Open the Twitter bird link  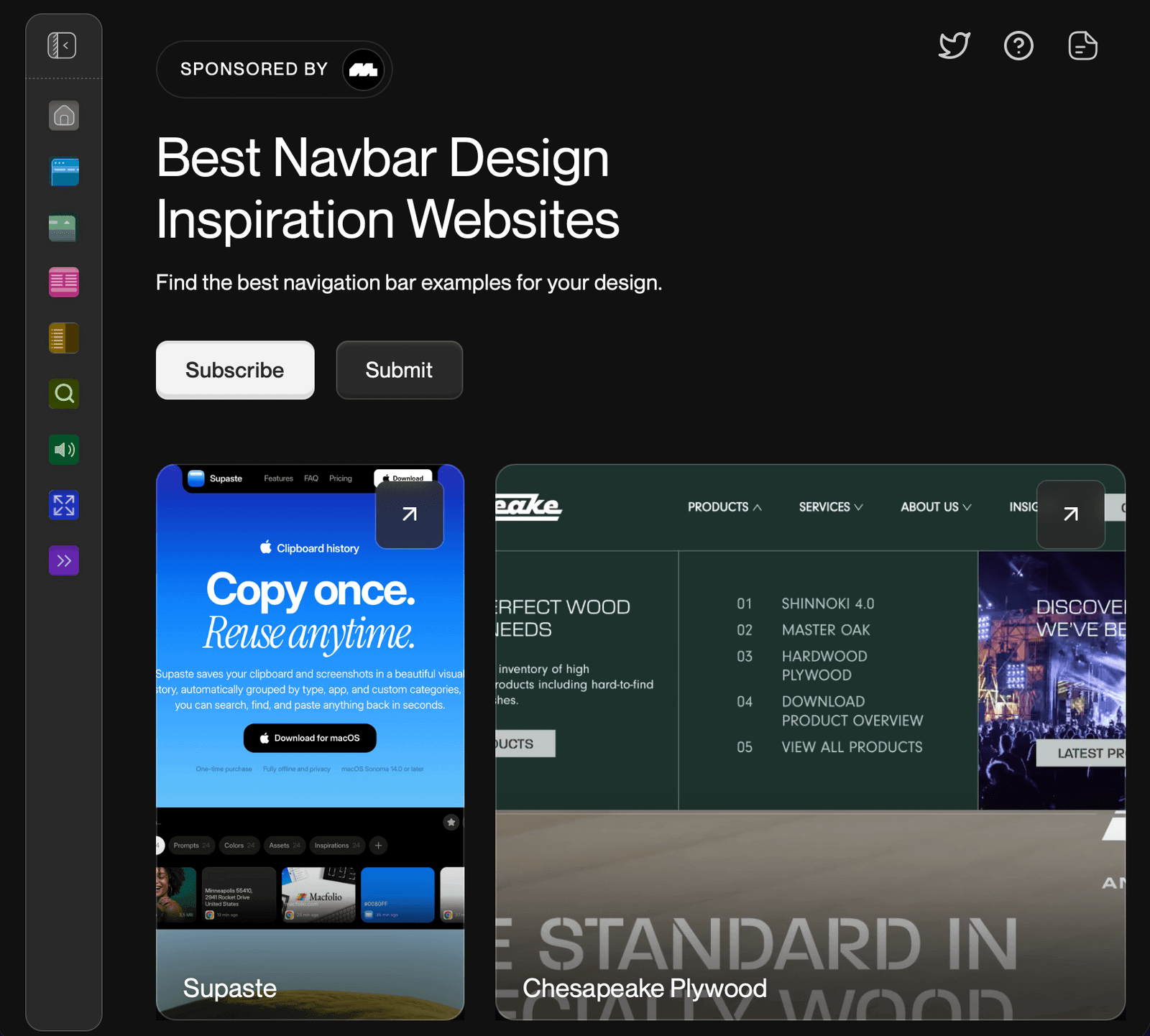tap(954, 46)
